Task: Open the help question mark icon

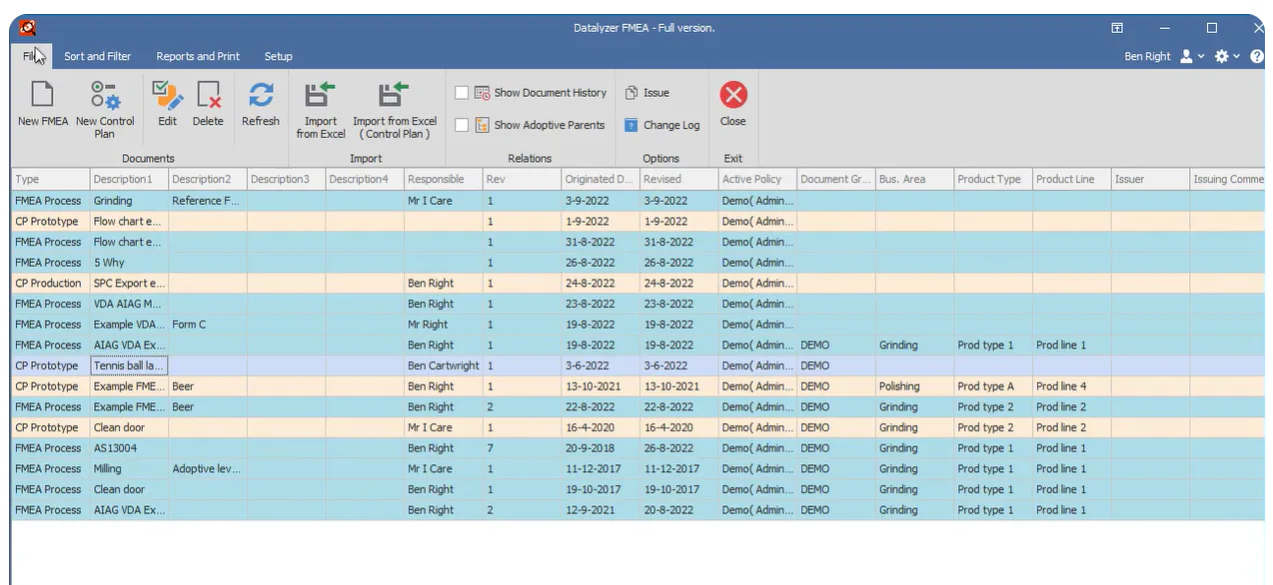Action: click(x=1257, y=57)
